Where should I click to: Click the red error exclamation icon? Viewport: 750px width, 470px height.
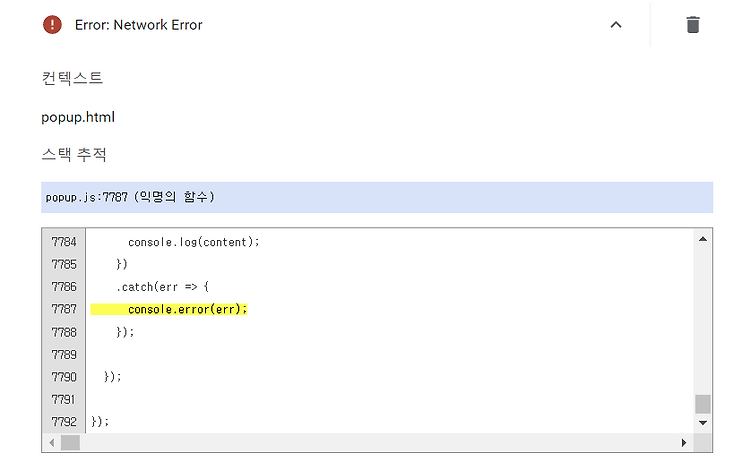(52, 24)
